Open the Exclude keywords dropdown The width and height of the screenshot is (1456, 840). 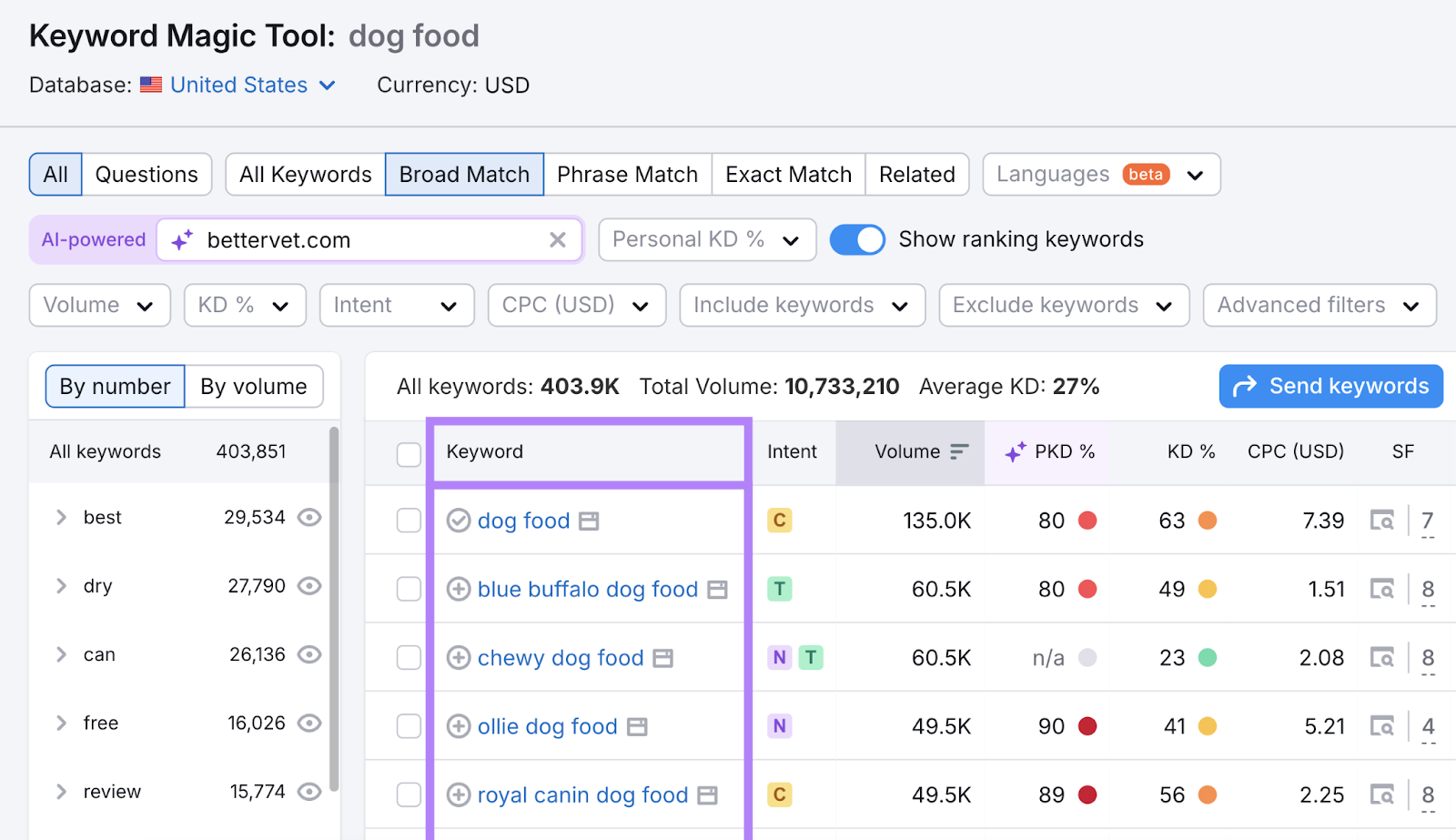1064,305
